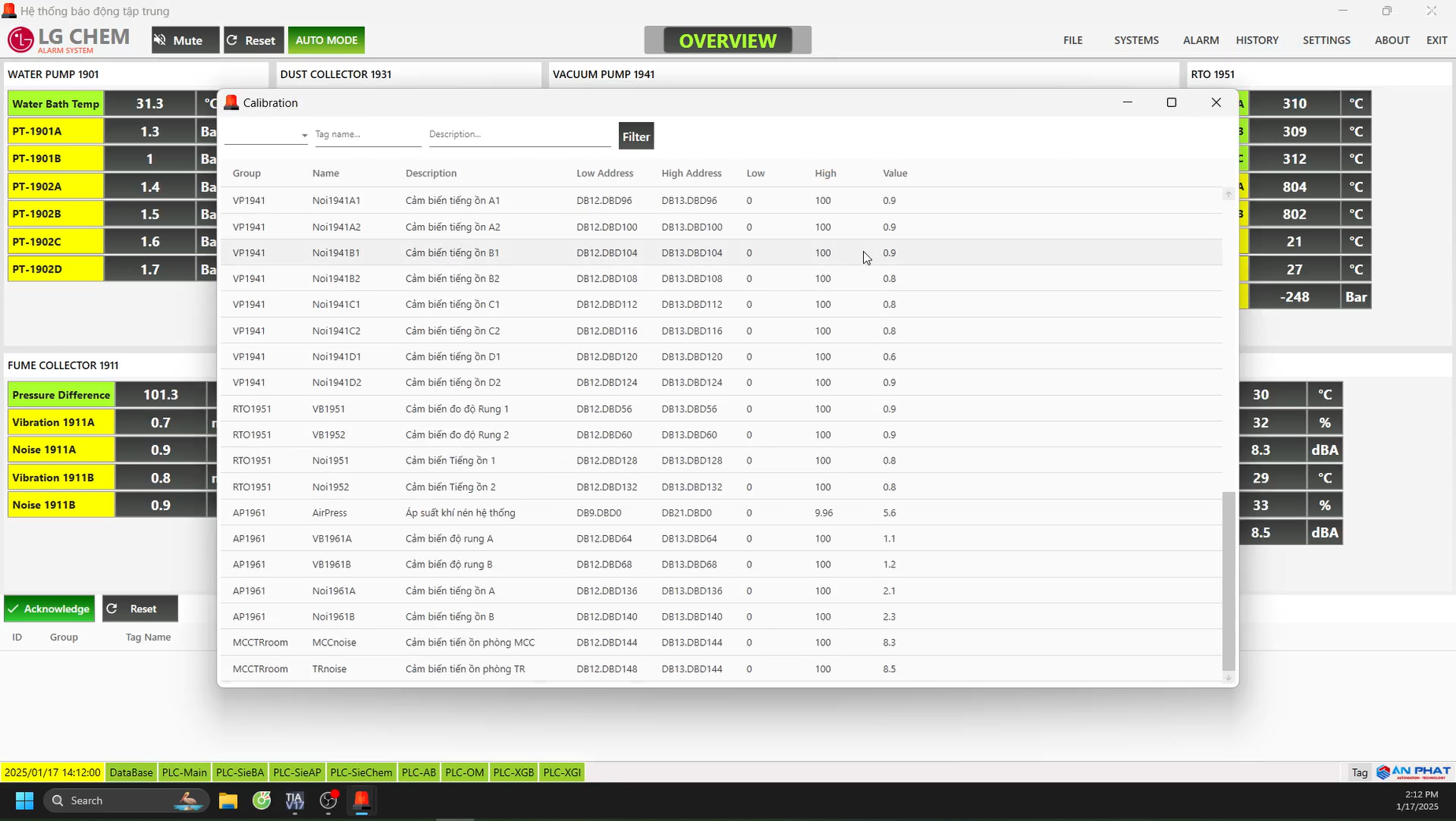
Task: Click the Mute speaker button
Action: [185, 40]
